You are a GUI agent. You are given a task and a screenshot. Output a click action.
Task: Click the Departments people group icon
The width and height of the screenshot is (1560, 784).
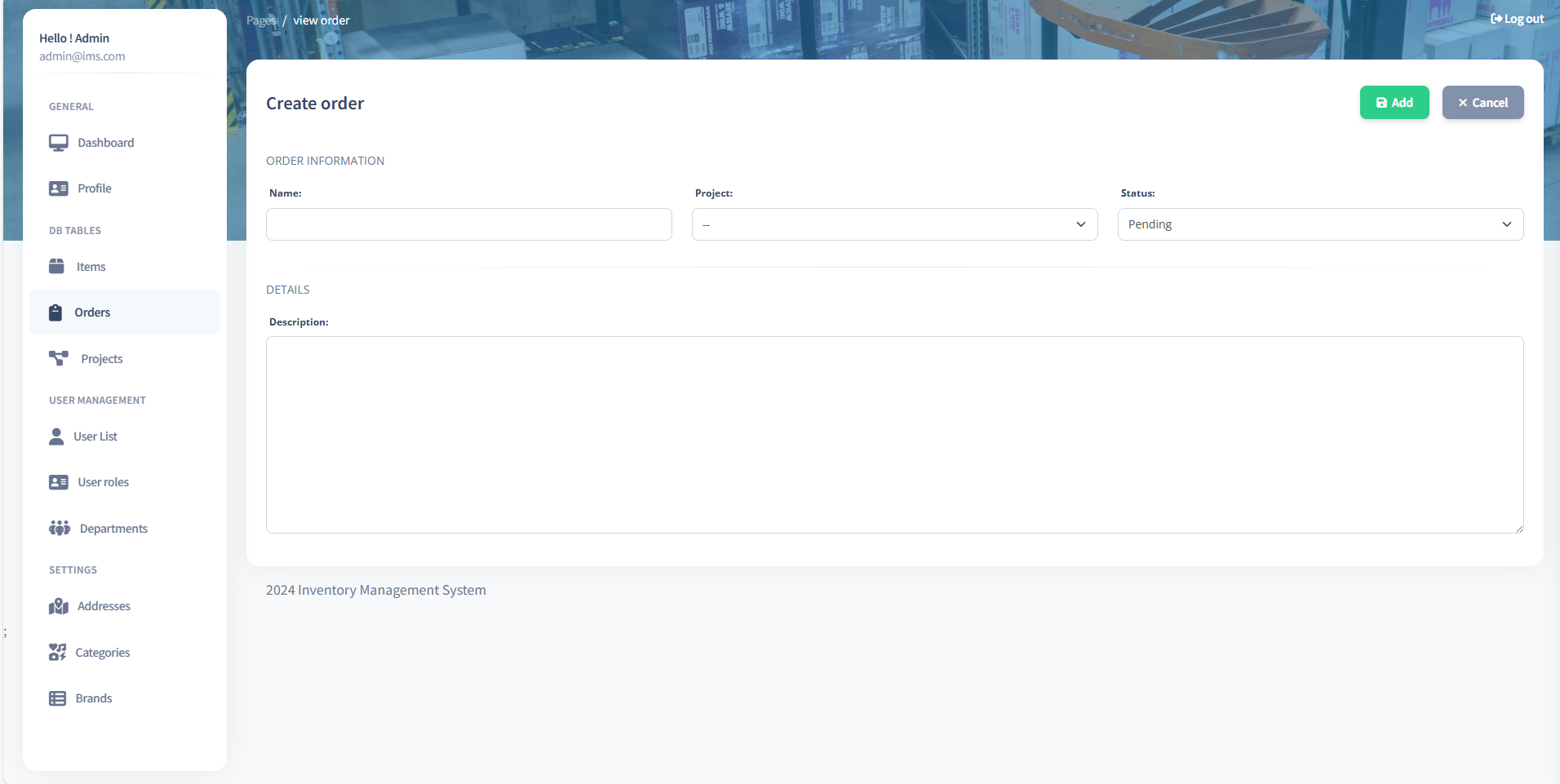pos(59,528)
